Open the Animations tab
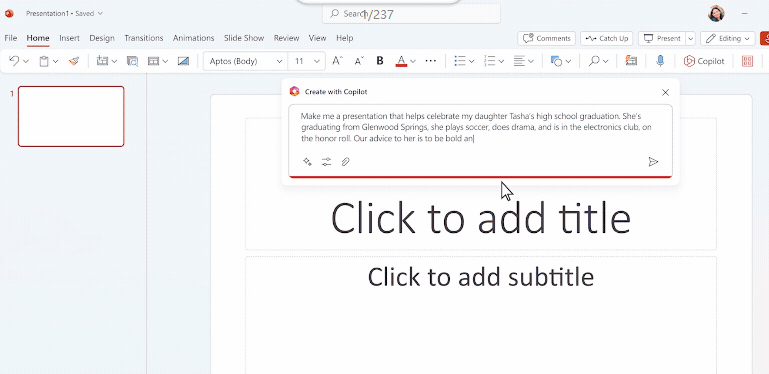Screen dimensions: 769x374 click(x=194, y=38)
